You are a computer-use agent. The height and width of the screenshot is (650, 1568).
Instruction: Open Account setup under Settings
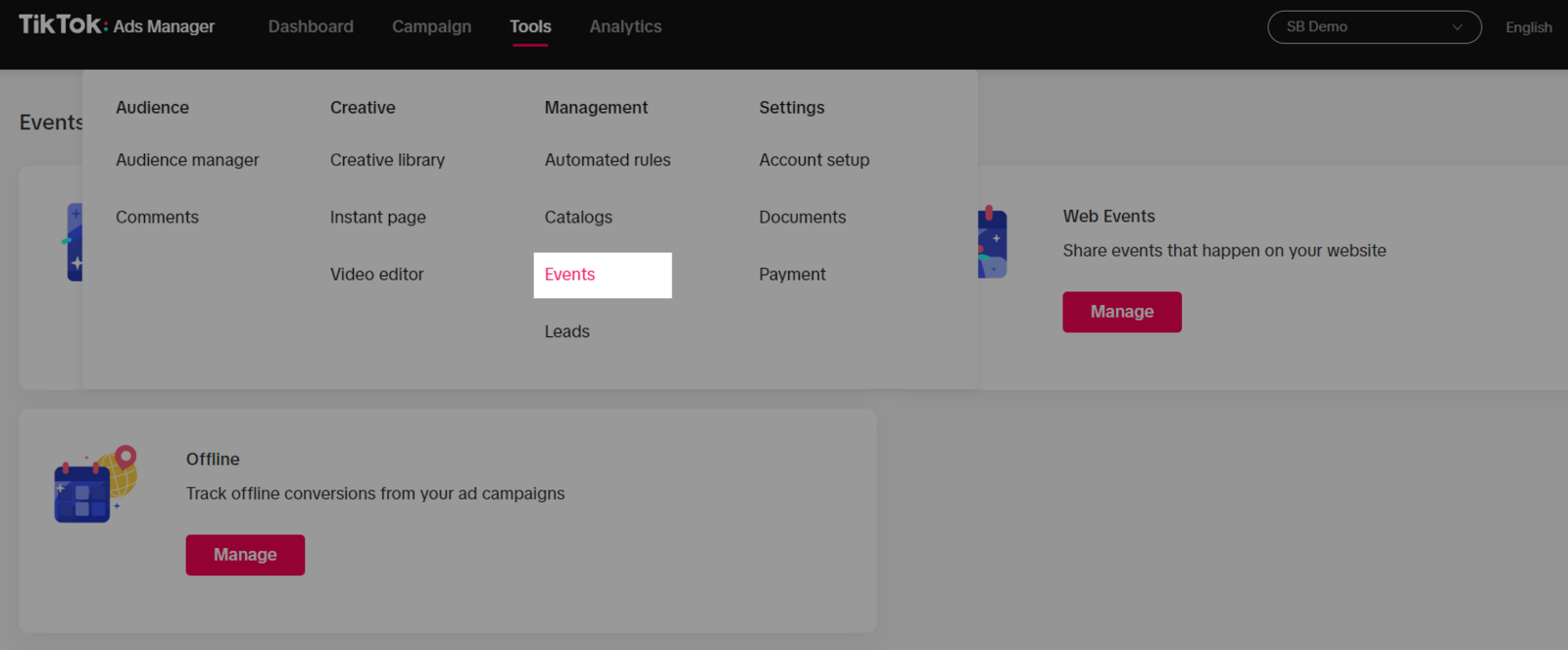click(x=813, y=160)
